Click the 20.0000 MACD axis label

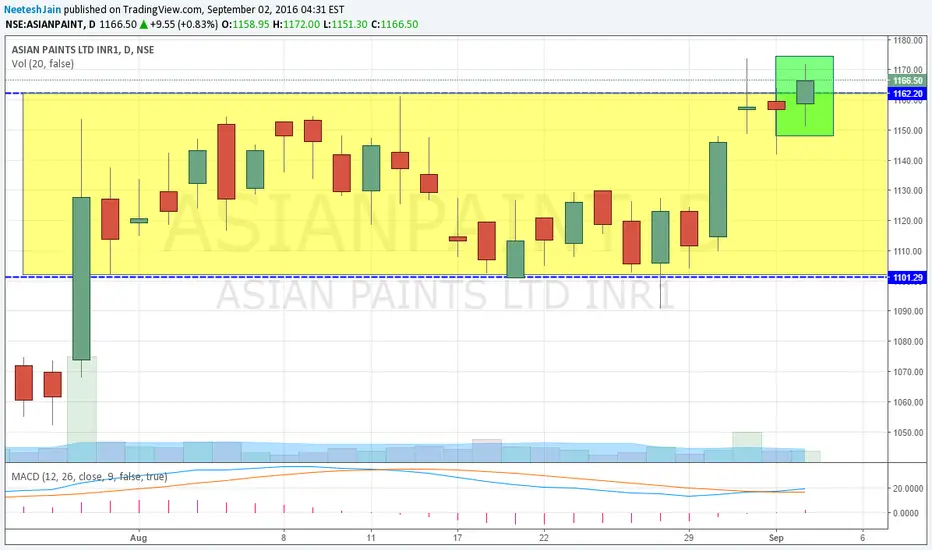point(908,489)
